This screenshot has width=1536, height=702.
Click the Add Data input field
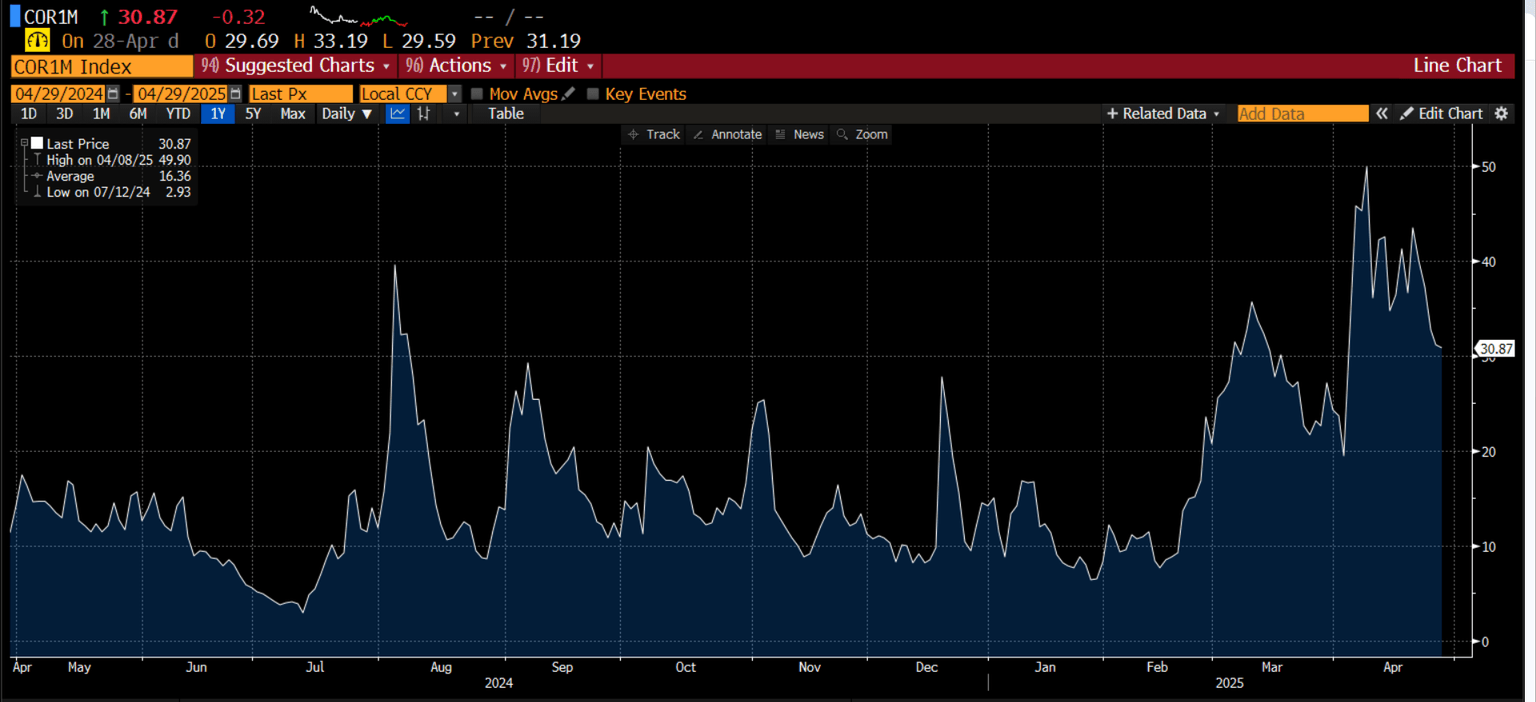tap(1302, 114)
